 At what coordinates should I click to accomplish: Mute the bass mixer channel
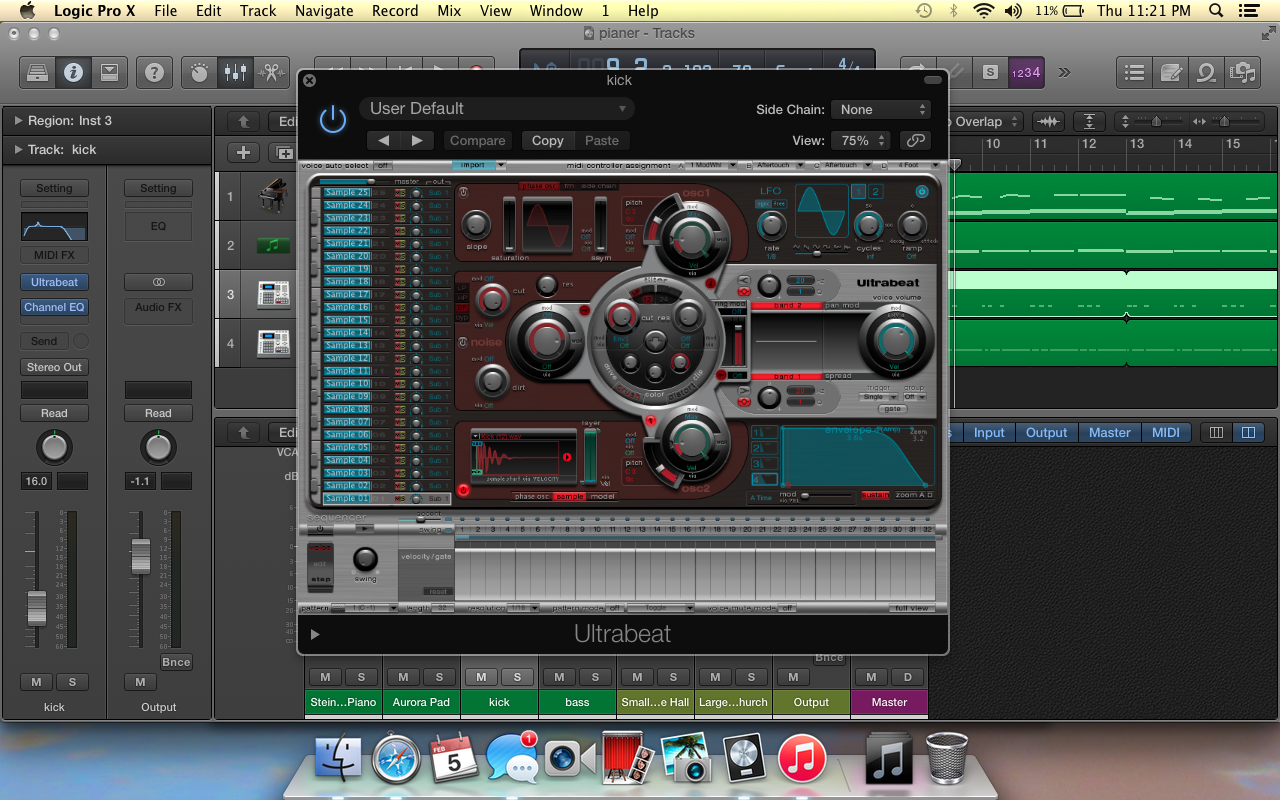coord(560,677)
